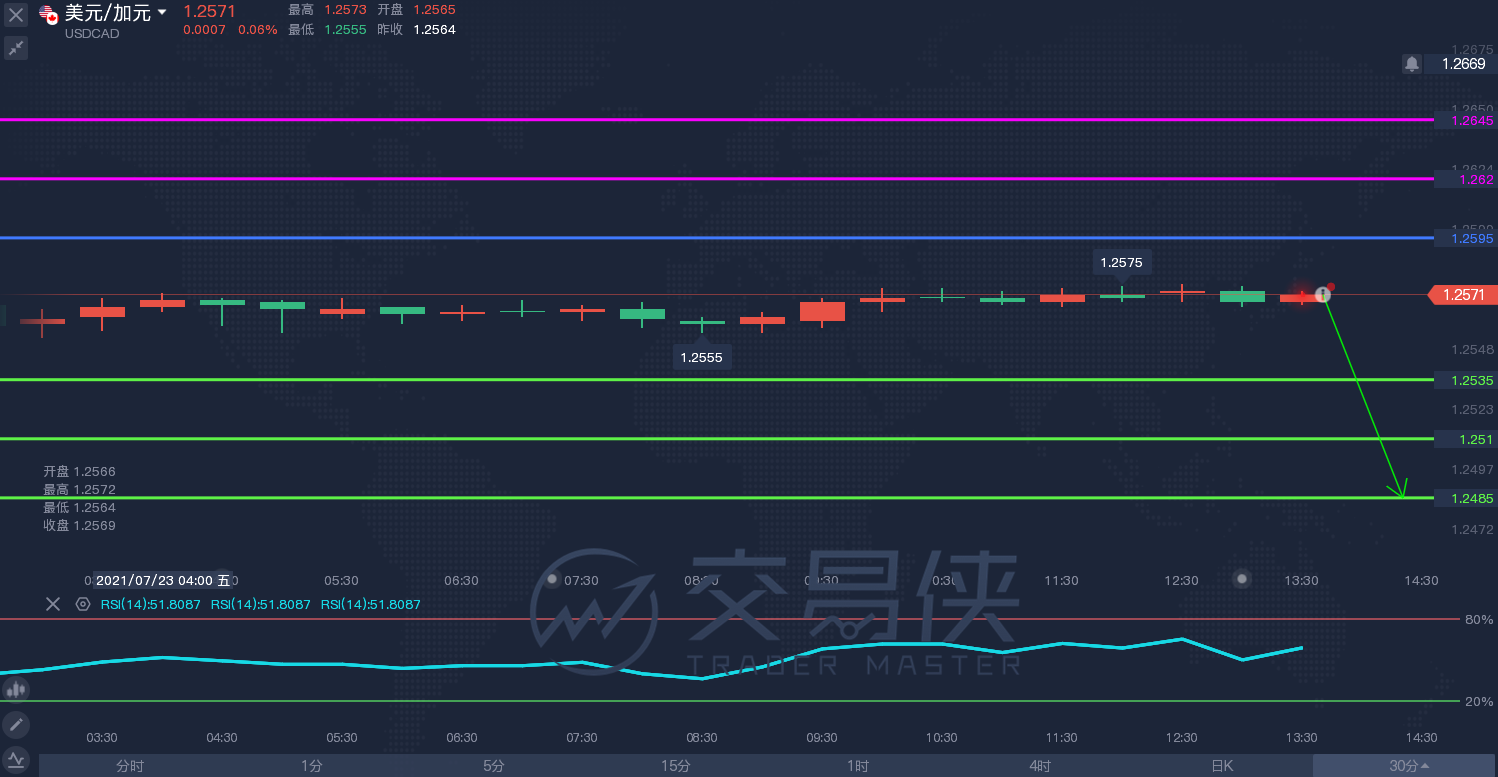The height and width of the screenshot is (777, 1498).
Task: Choose the 4时 timeframe
Action: pyautogui.click(x=1040, y=766)
